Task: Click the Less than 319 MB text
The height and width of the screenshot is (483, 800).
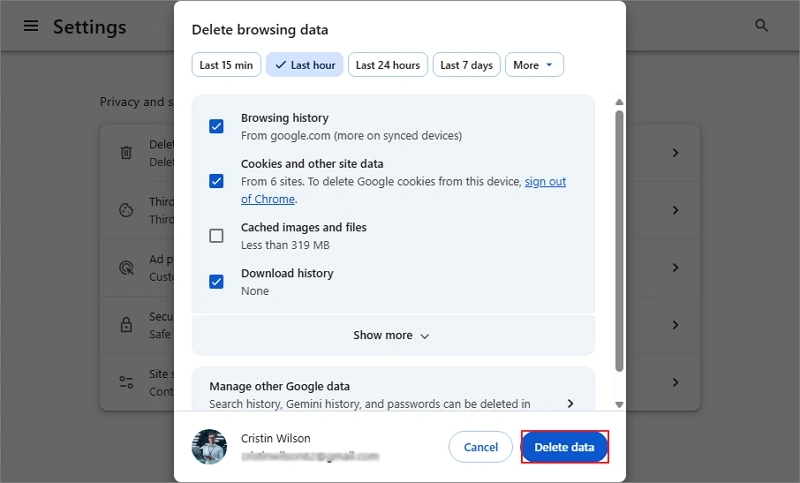Action: tap(285, 245)
